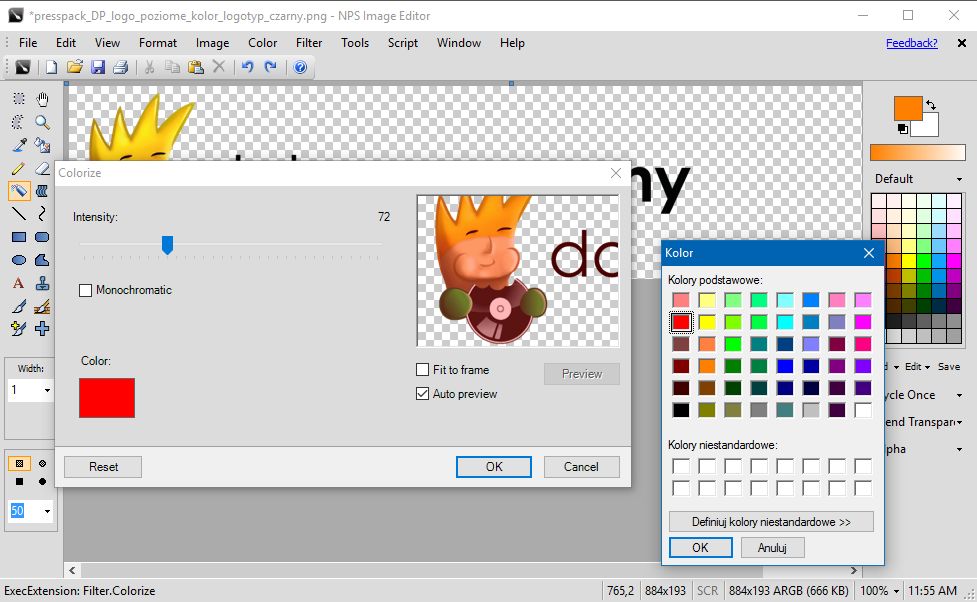Select the Eyedropper color picker tool
The height and width of the screenshot is (602, 977).
(x=19, y=145)
